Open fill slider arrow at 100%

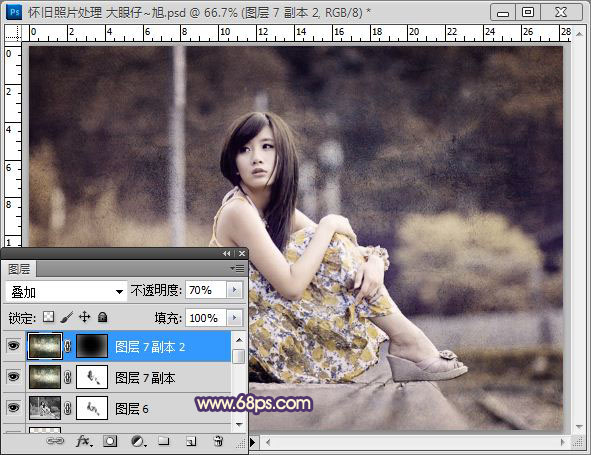coord(234,318)
